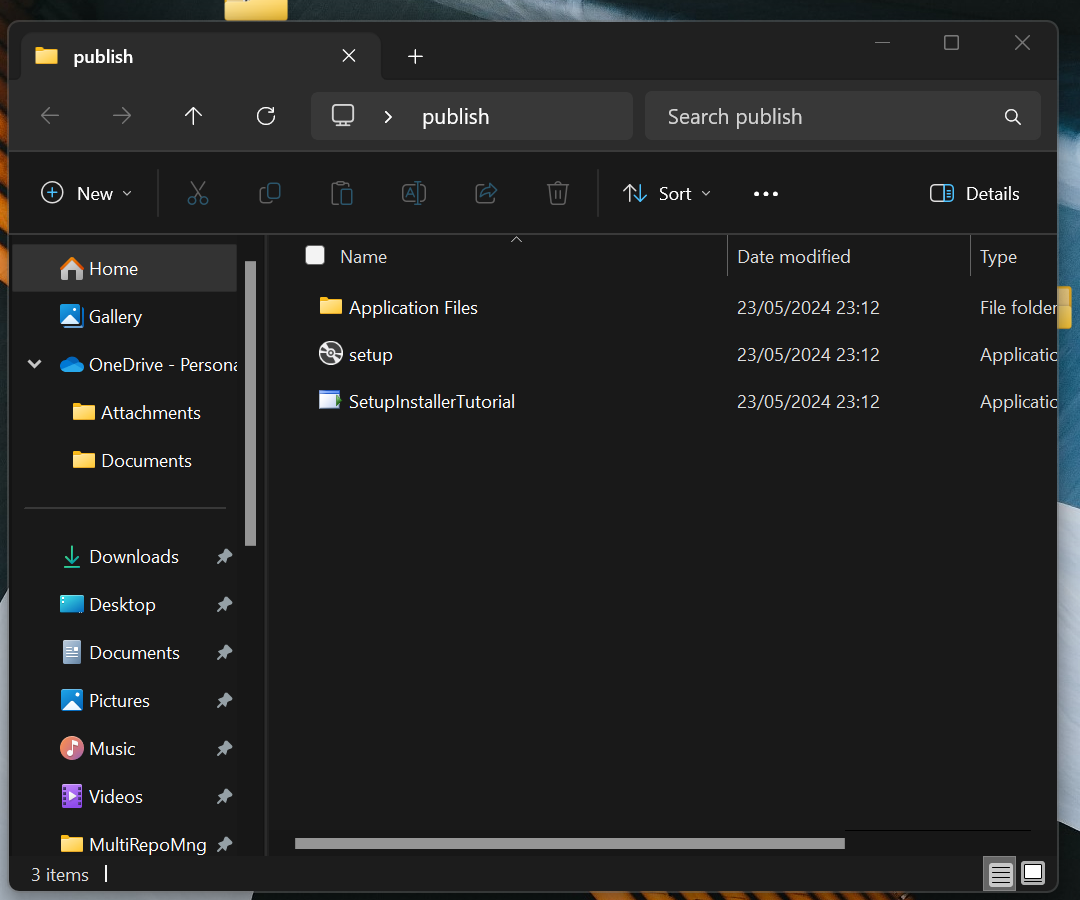Open the See more menu

click(x=765, y=193)
